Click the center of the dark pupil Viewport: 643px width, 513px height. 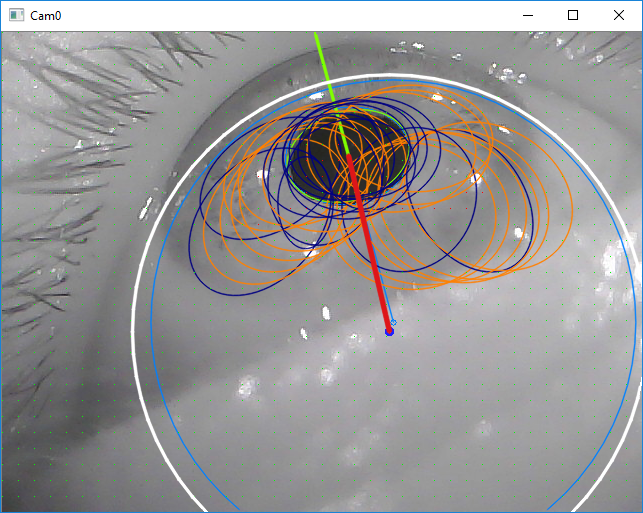tap(345, 152)
